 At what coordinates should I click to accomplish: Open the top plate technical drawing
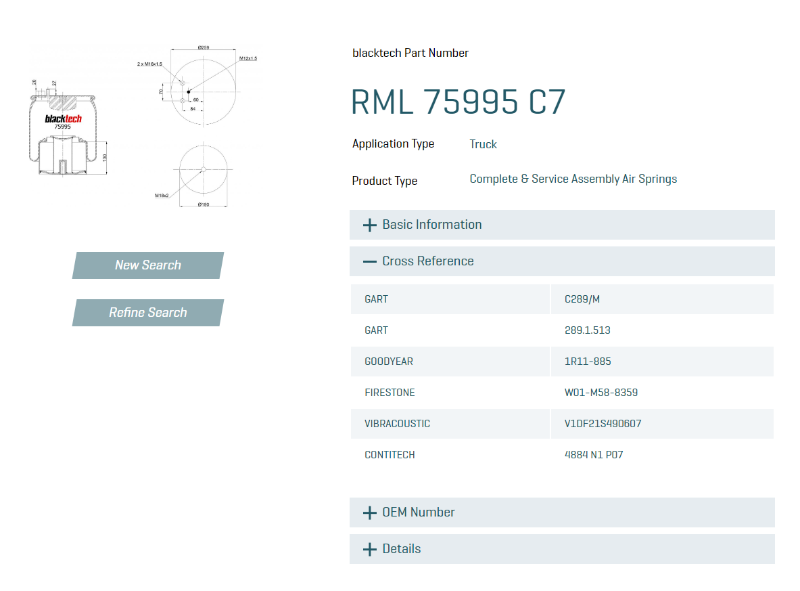(x=199, y=87)
